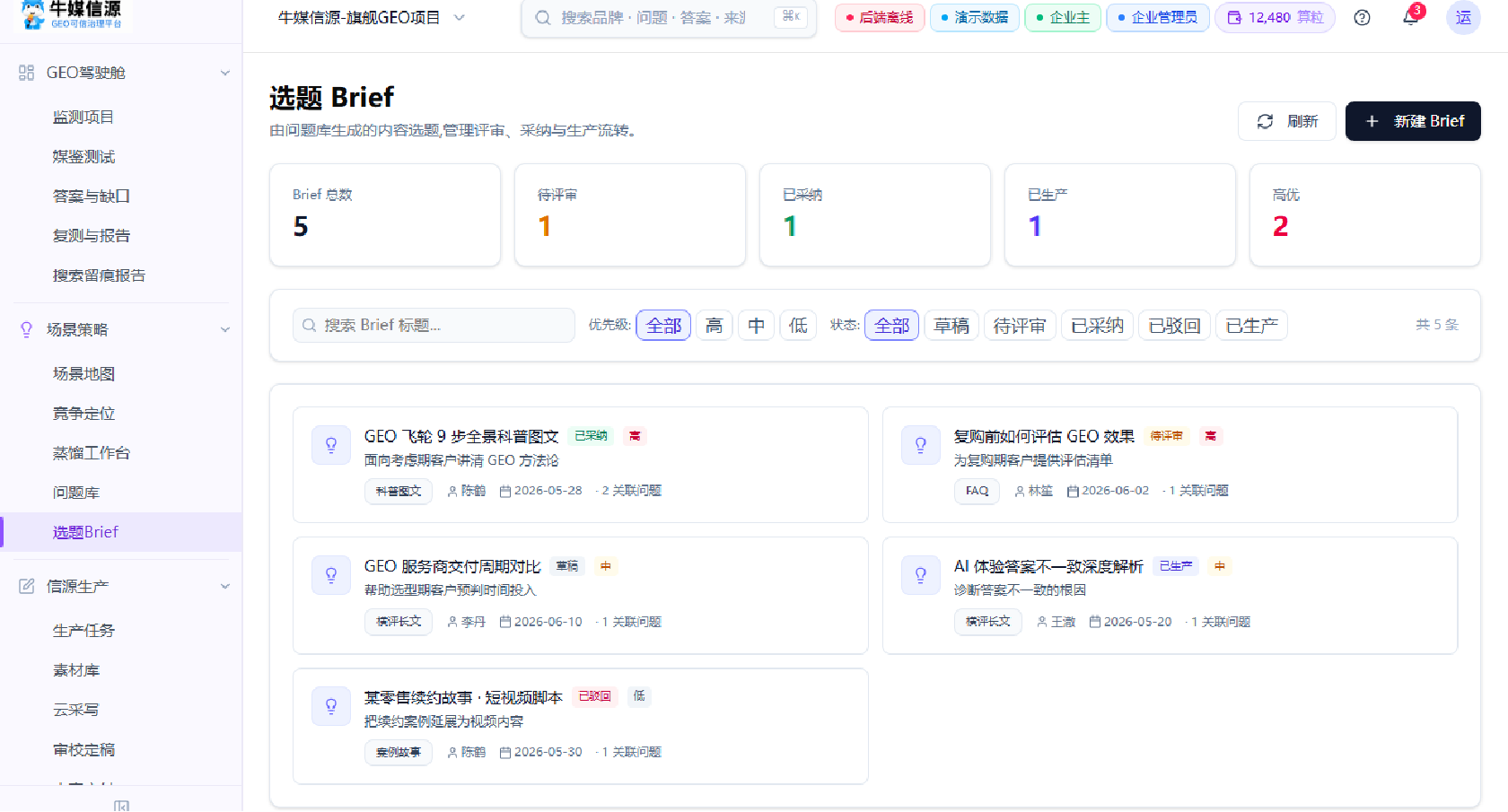Click the 企业管理员 role badge
1508x812 pixels.
click(1158, 18)
